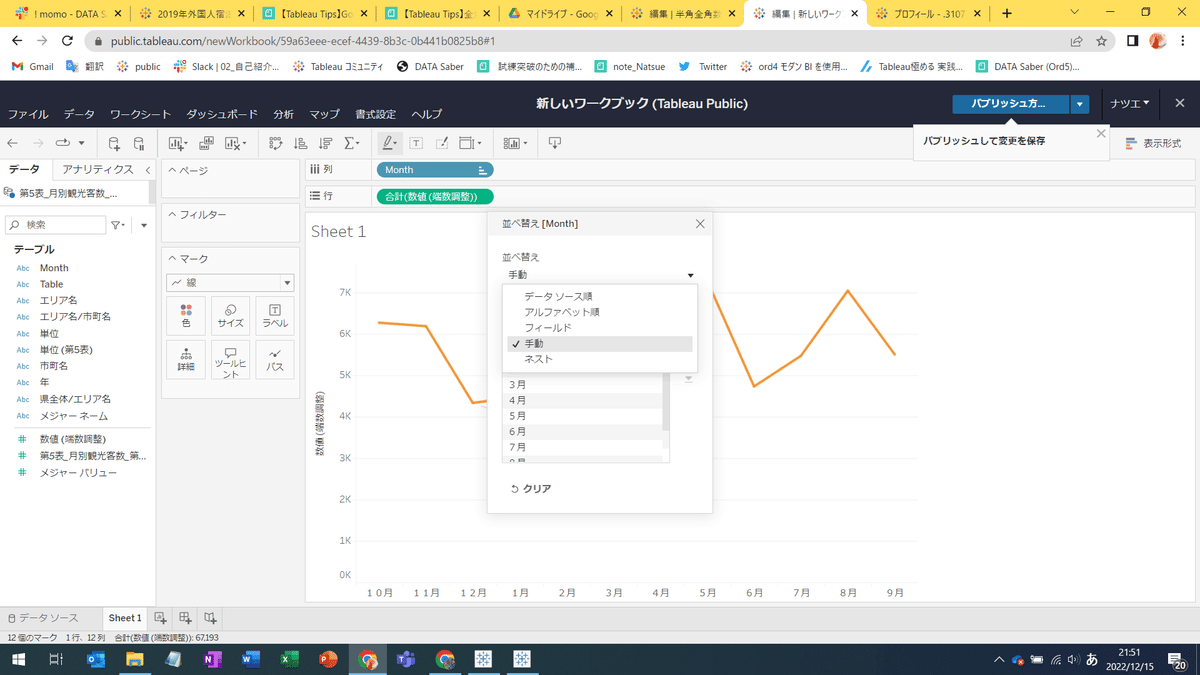This screenshot has height=675, width=1200.
Task: Click the manual sort list scrollbar
Action: [666, 402]
